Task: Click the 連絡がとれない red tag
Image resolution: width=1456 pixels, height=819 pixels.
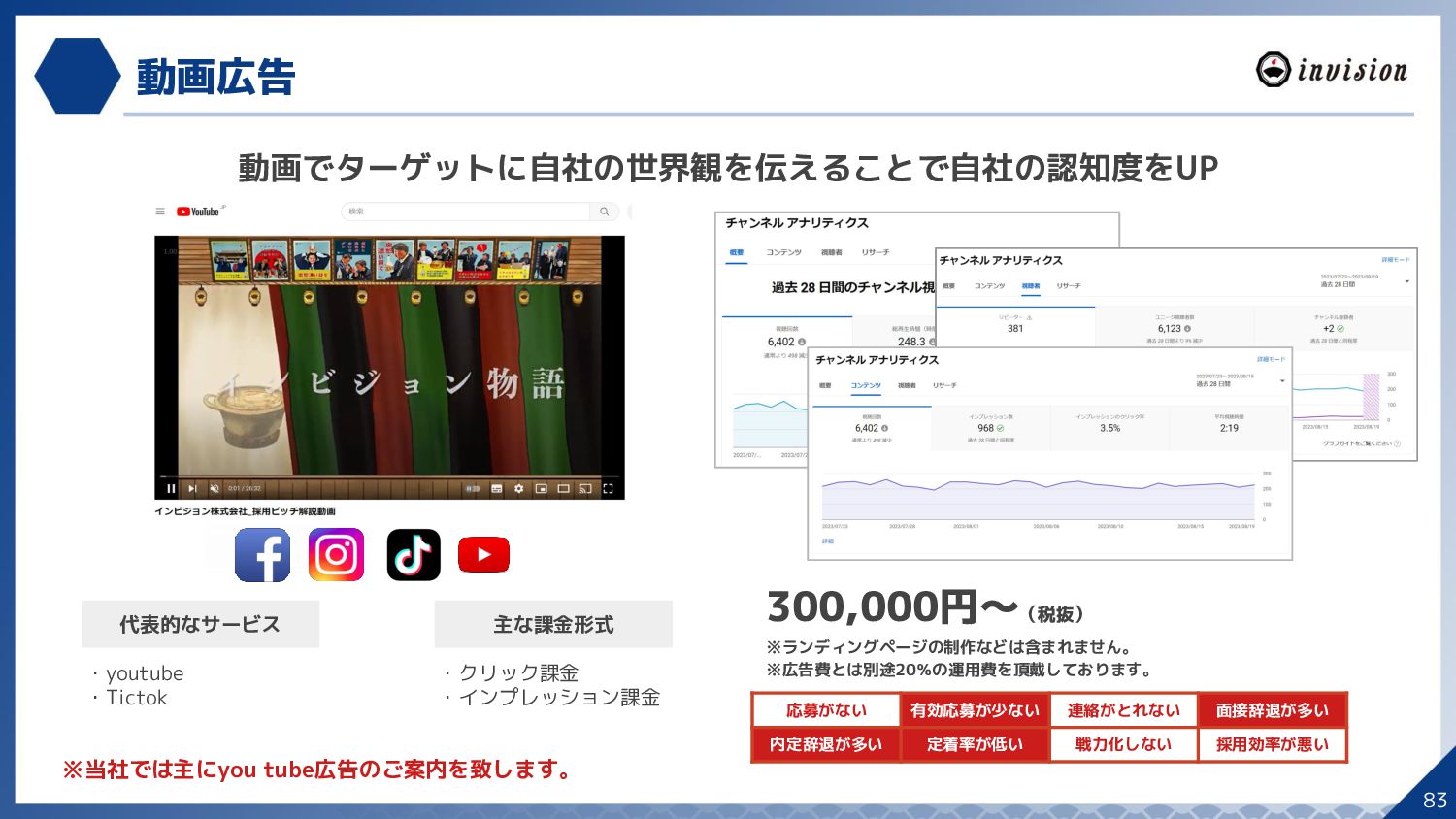Action: pyautogui.click(x=1124, y=710)
